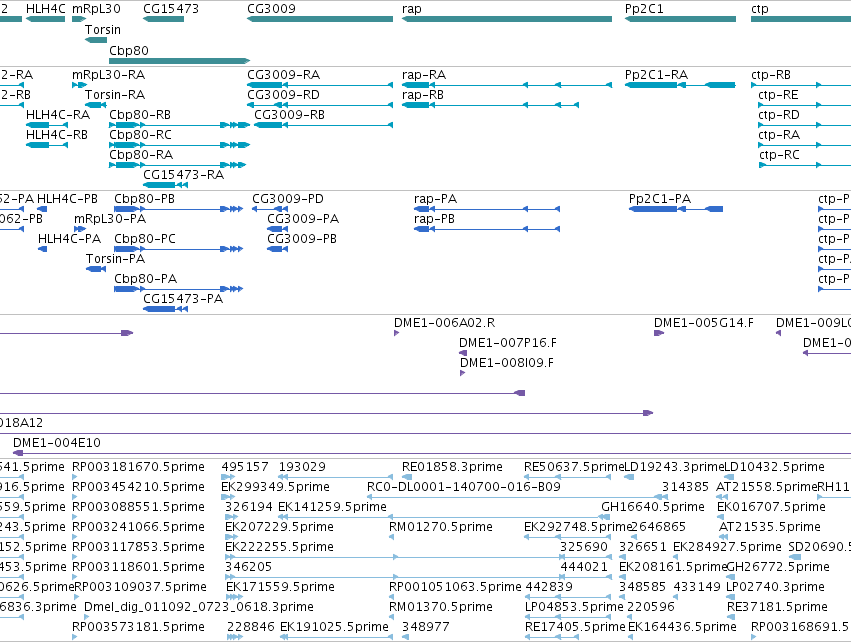
Task: Click the ctp-RC transcript label
Action: click(779, 155)
